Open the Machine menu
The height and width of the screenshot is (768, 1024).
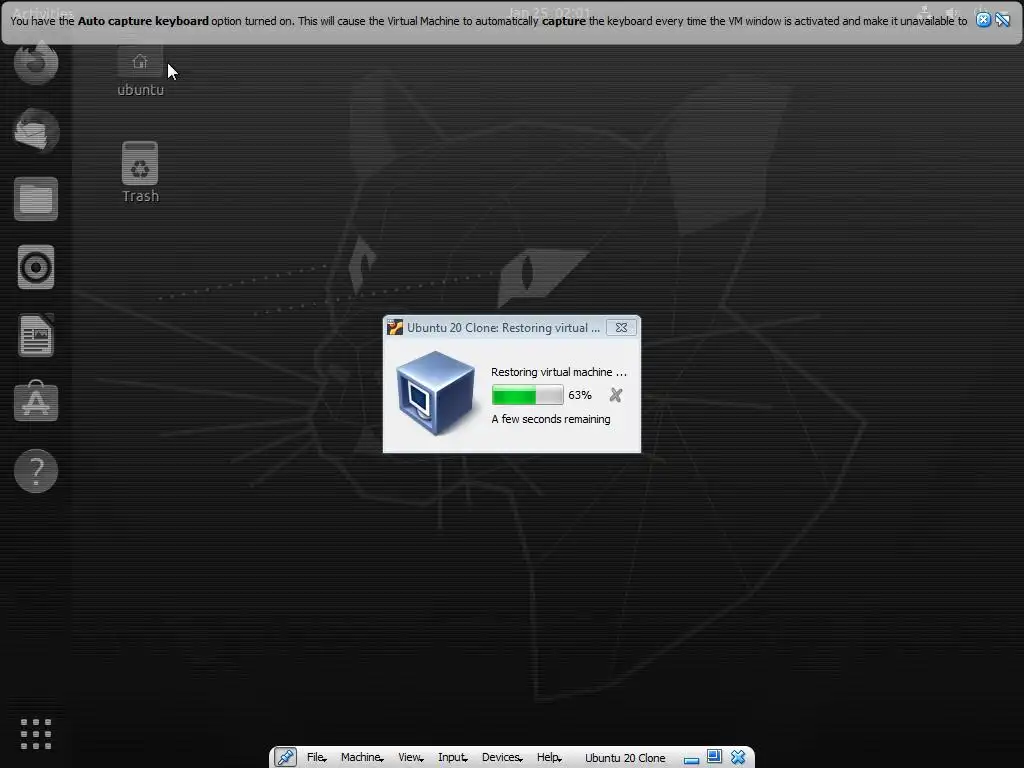click(362, 758)
